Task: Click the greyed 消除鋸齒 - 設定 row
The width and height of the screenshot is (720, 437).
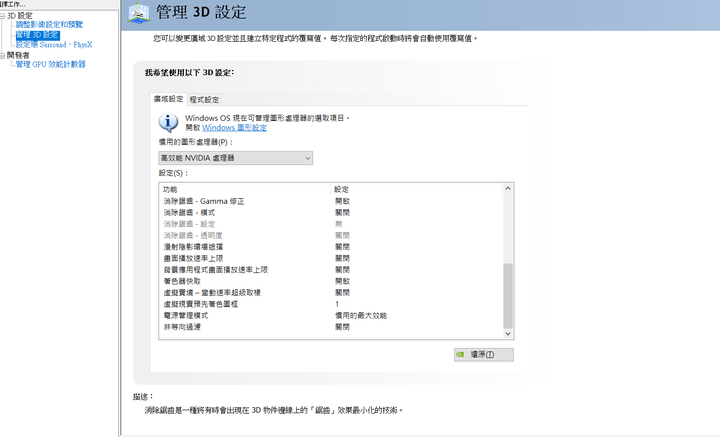Action: 331,224
